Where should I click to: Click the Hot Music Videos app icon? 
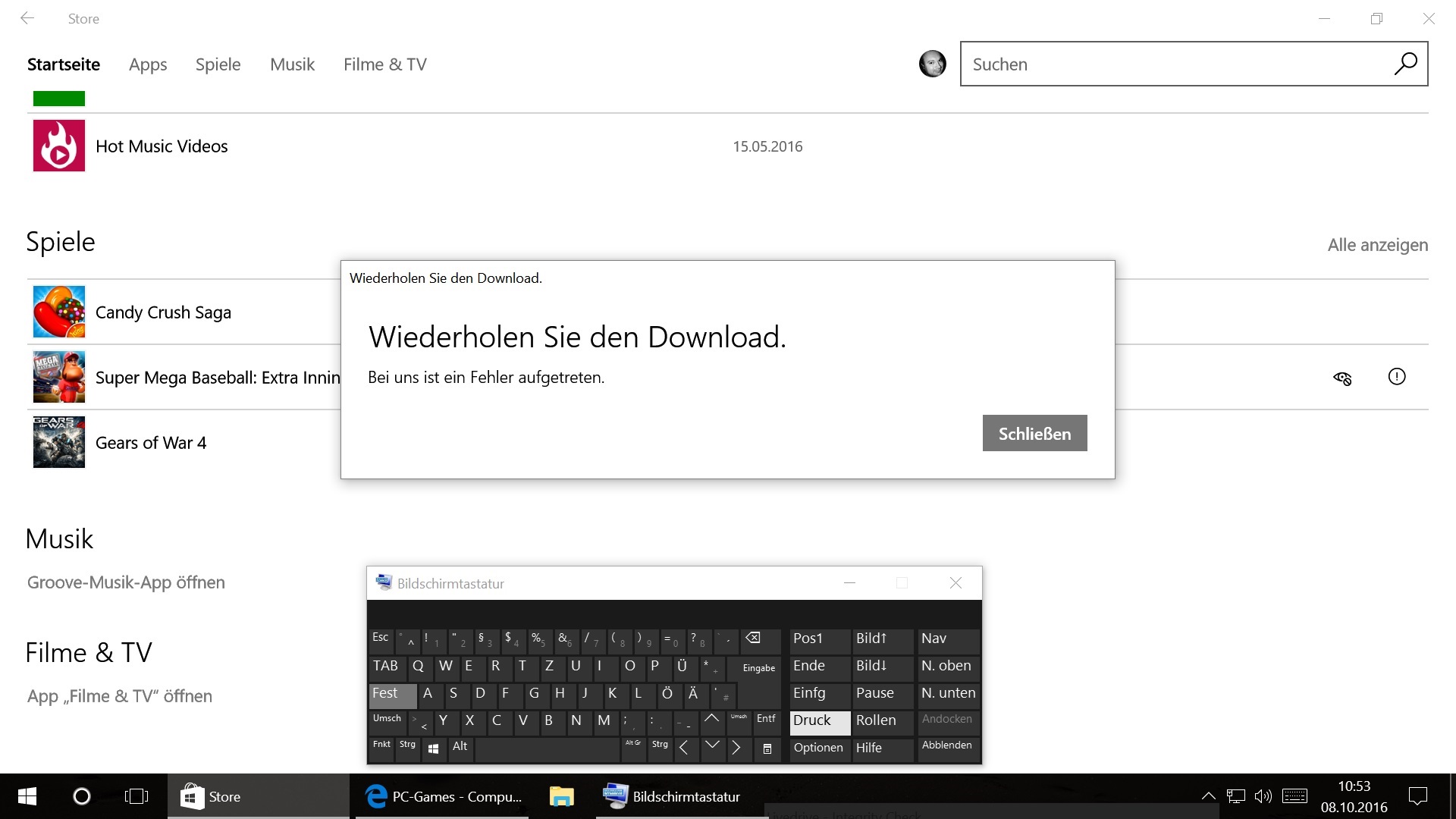[x=59, y=146]
